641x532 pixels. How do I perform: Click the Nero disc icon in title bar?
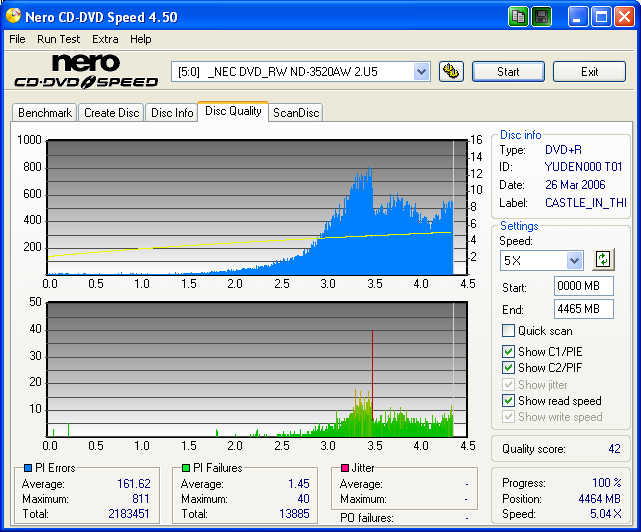tap(13, 16)
